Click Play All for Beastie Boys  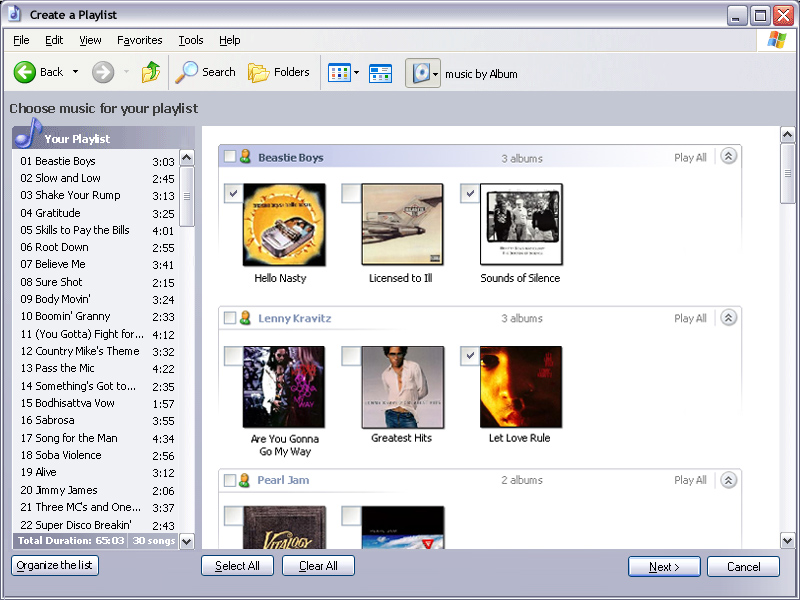pos(690,158)
